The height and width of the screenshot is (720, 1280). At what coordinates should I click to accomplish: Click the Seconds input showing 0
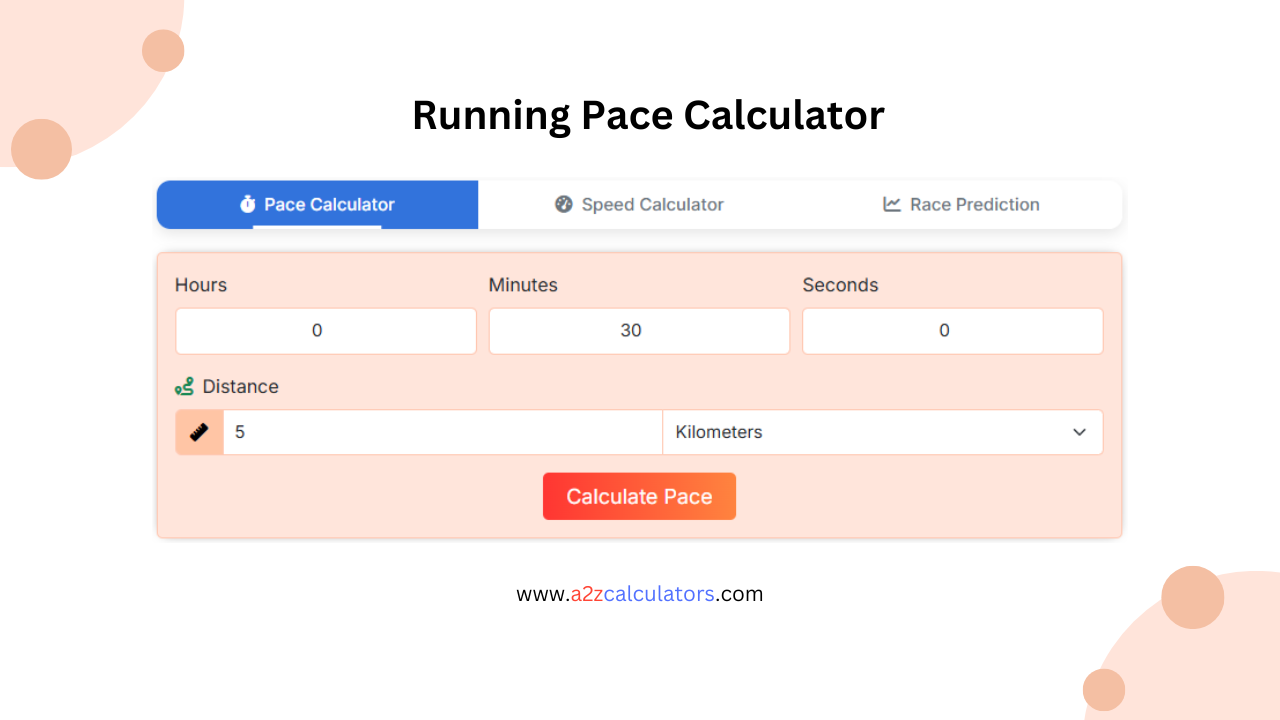[952, 331]
